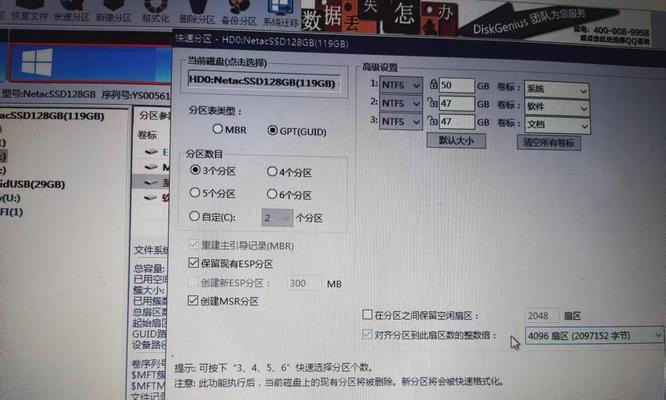
Task: Click partition 3 size field showing 47
Action: click(x=457, y=122)
